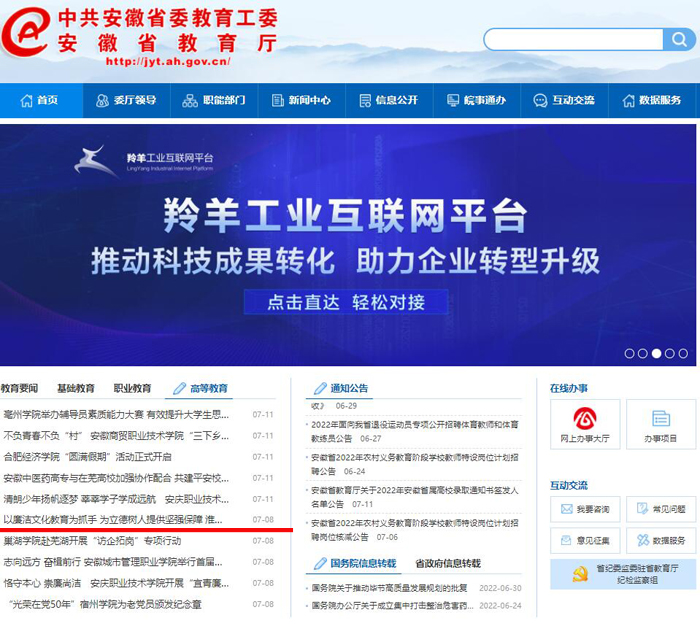Image resolution: width=700 pixels, height=626 pixels.
Task: Open article 合肥经济学院"圆满假期"活动正式开启
Action: [x=88, y=457]
